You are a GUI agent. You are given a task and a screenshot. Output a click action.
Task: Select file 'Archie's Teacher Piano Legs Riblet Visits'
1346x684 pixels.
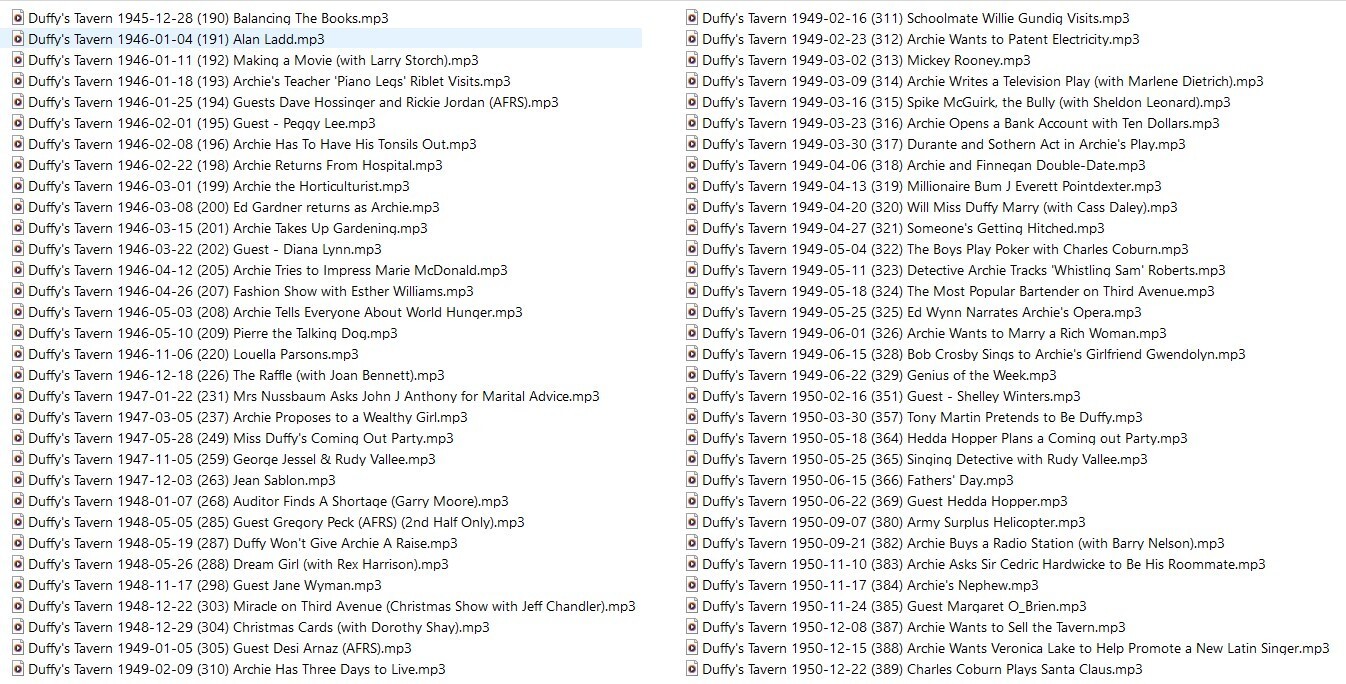point(269,81)
